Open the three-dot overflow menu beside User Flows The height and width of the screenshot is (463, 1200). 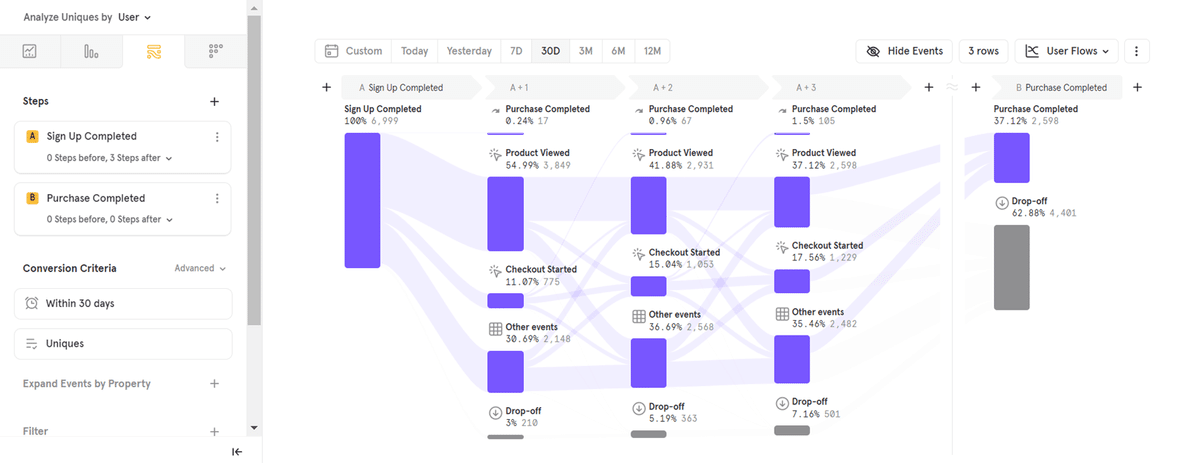click(x=1137, y=51)
